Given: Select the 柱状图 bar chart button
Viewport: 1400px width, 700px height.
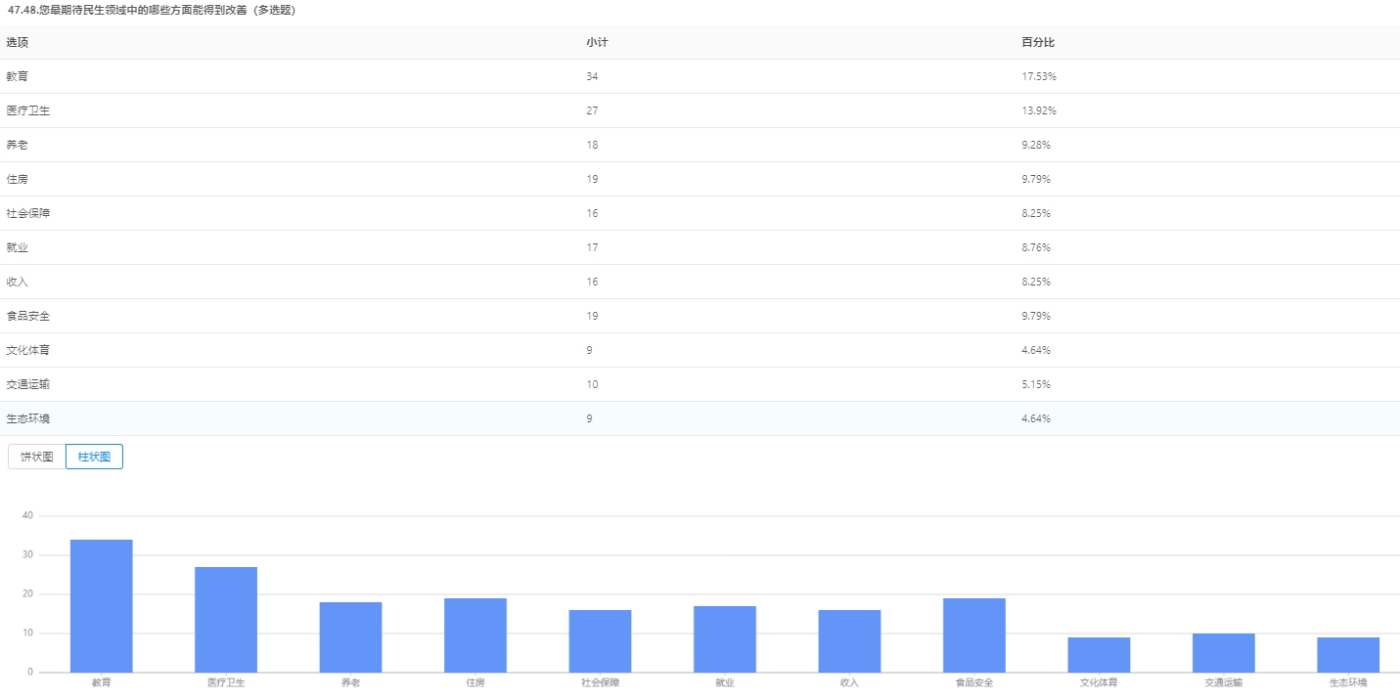Looking at the screenshot, I should (x=94, y=457).
